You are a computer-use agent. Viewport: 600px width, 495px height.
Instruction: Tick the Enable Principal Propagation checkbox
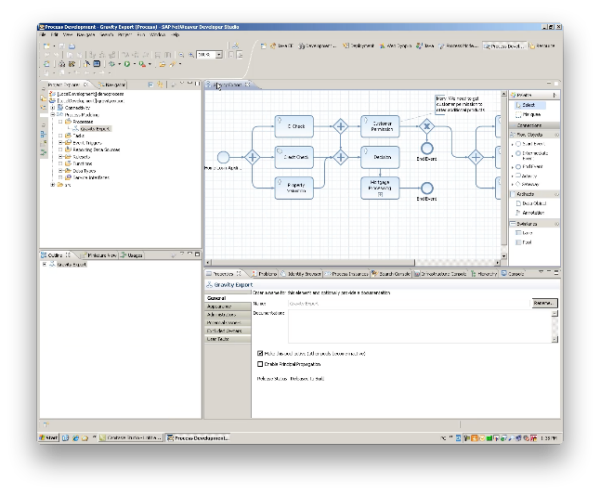260,364
